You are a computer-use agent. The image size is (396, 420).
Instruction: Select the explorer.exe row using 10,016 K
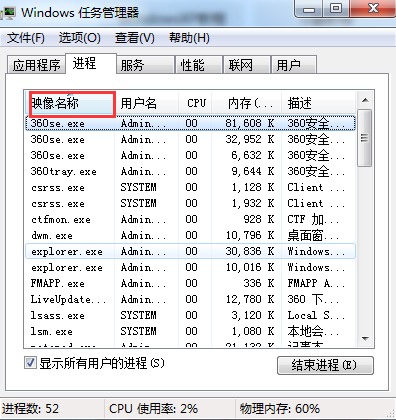pyautogui.click(x=191, y=267)
